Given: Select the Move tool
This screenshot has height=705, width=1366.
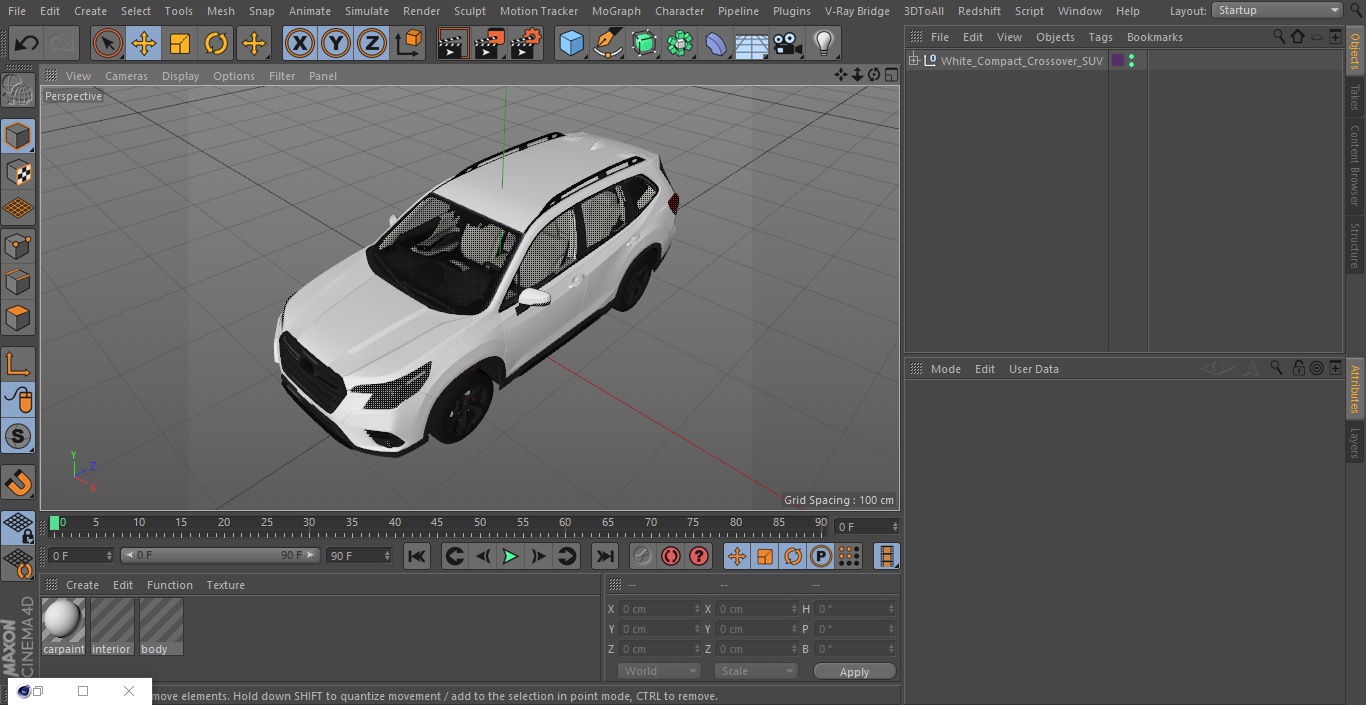Looking at the screenshot, I should coord(144,43).
